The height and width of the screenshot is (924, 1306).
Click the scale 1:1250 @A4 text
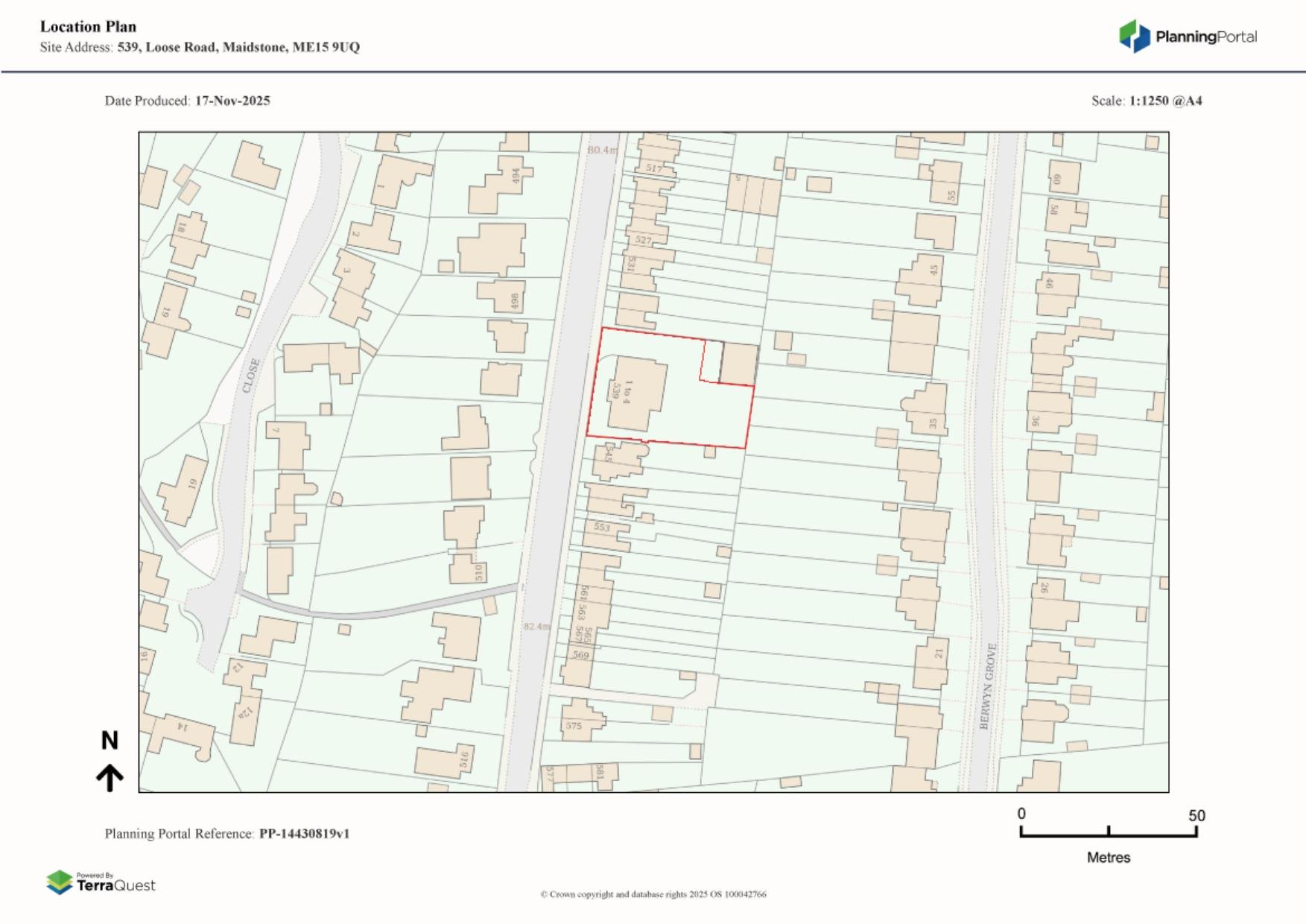[1165, 101]
